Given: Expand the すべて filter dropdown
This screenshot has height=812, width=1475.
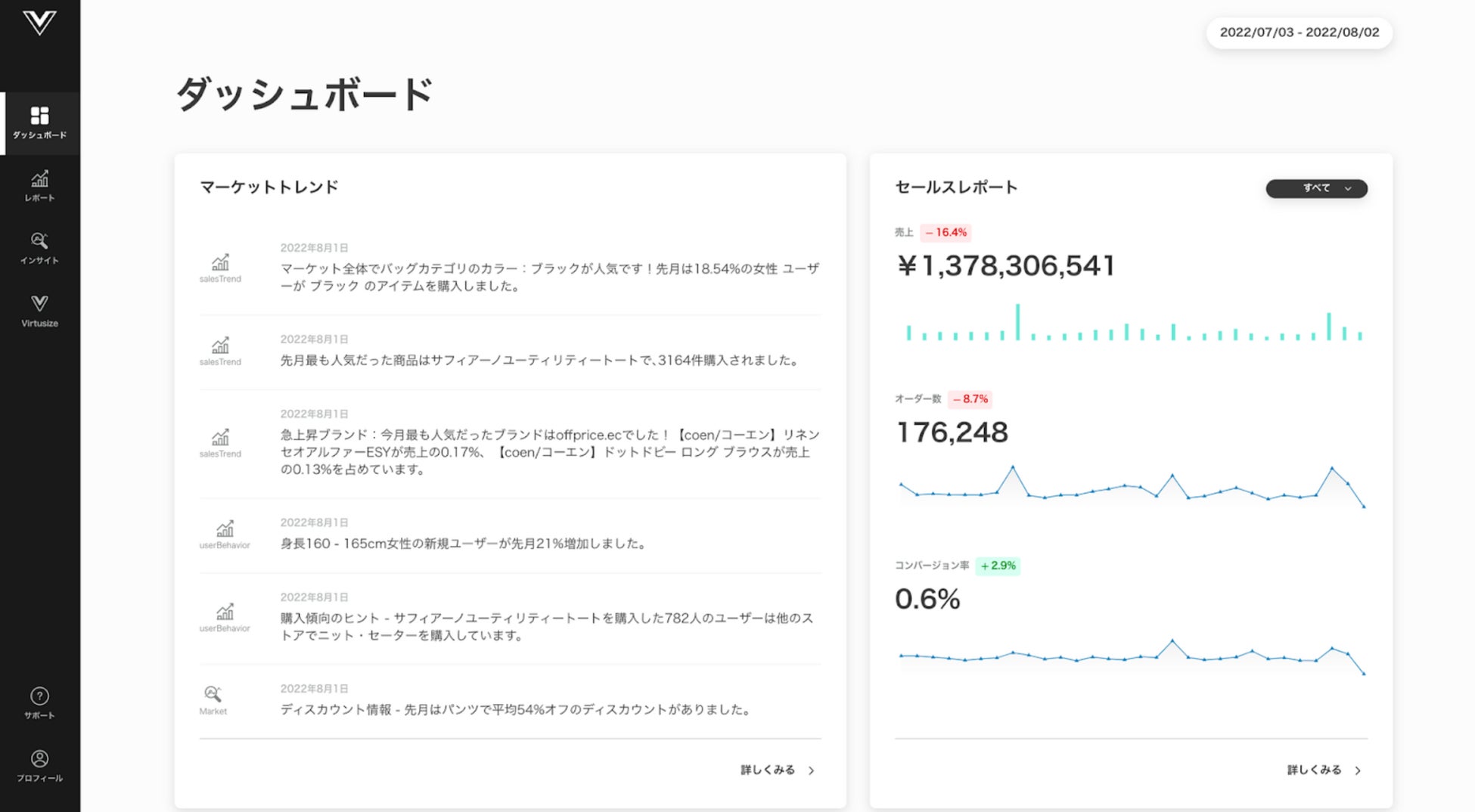Looking at the screenshot, I should [x=1316, y=188].
